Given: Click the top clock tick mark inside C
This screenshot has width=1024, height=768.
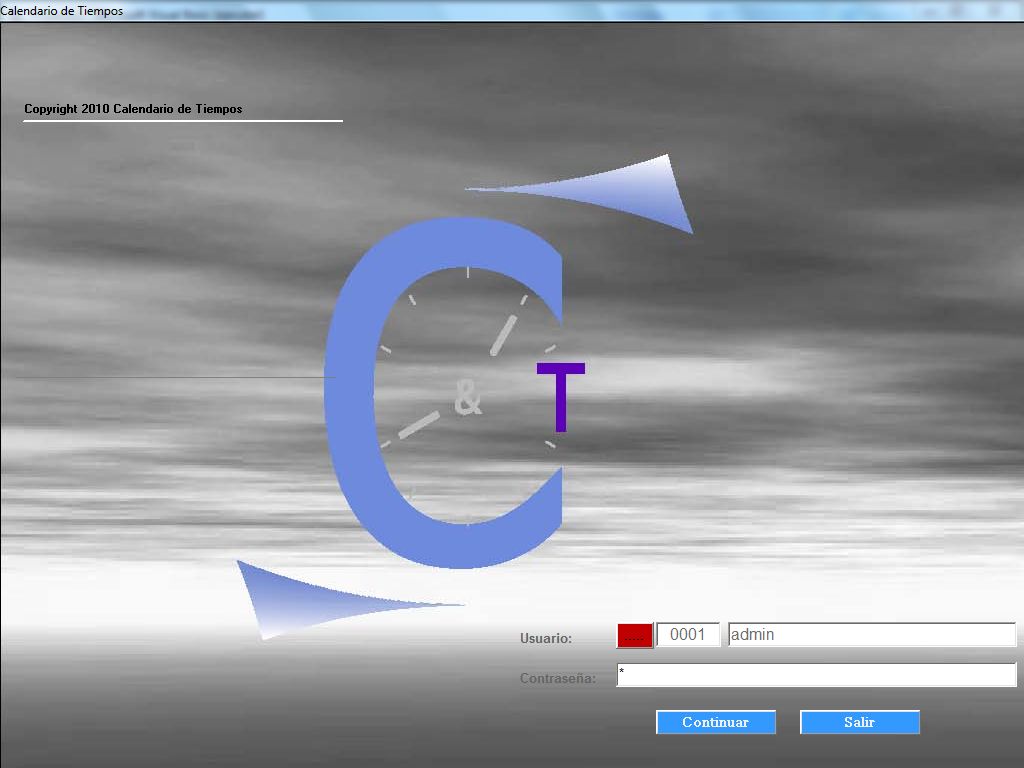Looking at the screenshot, I should pos(468,271).
